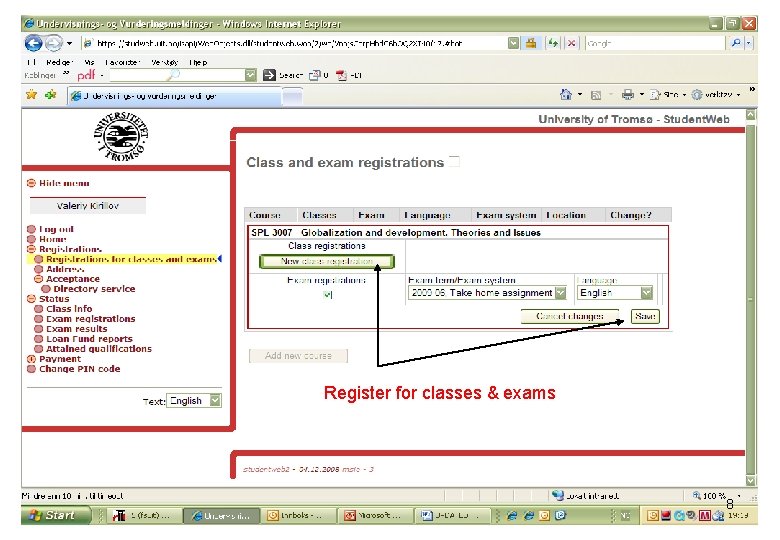
Task: Open the Hjelp menu
Action: pyautogui.click(x=198, y=62)
